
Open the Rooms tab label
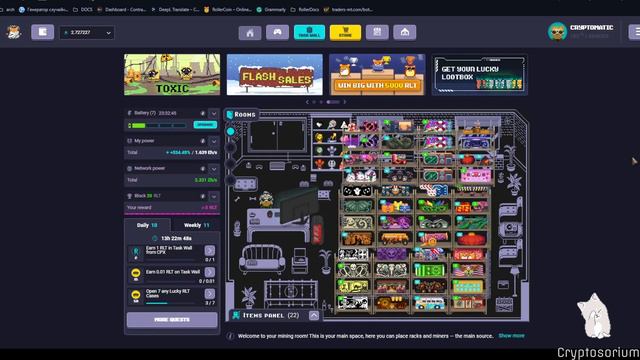241,115
